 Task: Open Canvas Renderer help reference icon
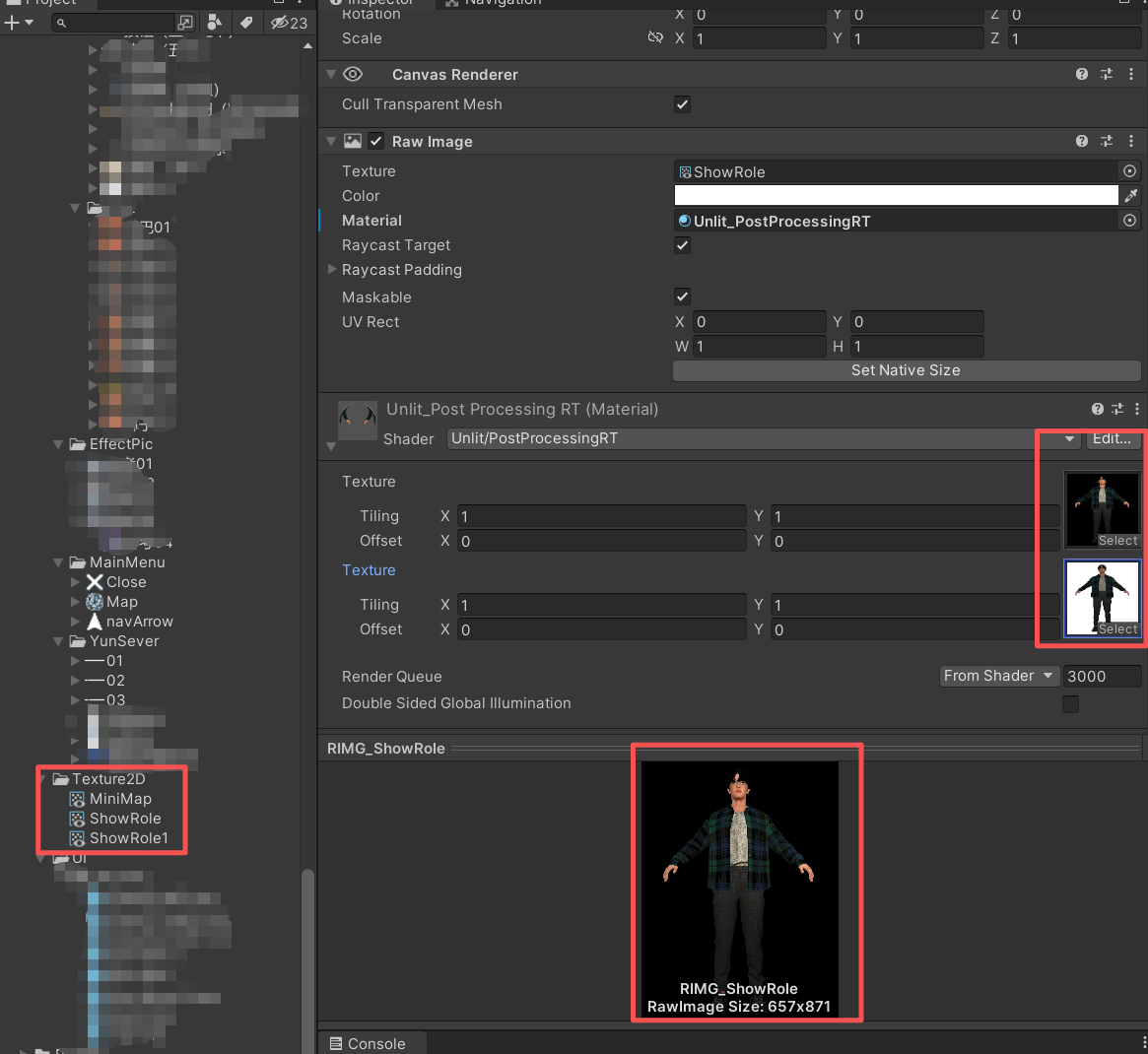point(1081,74)
